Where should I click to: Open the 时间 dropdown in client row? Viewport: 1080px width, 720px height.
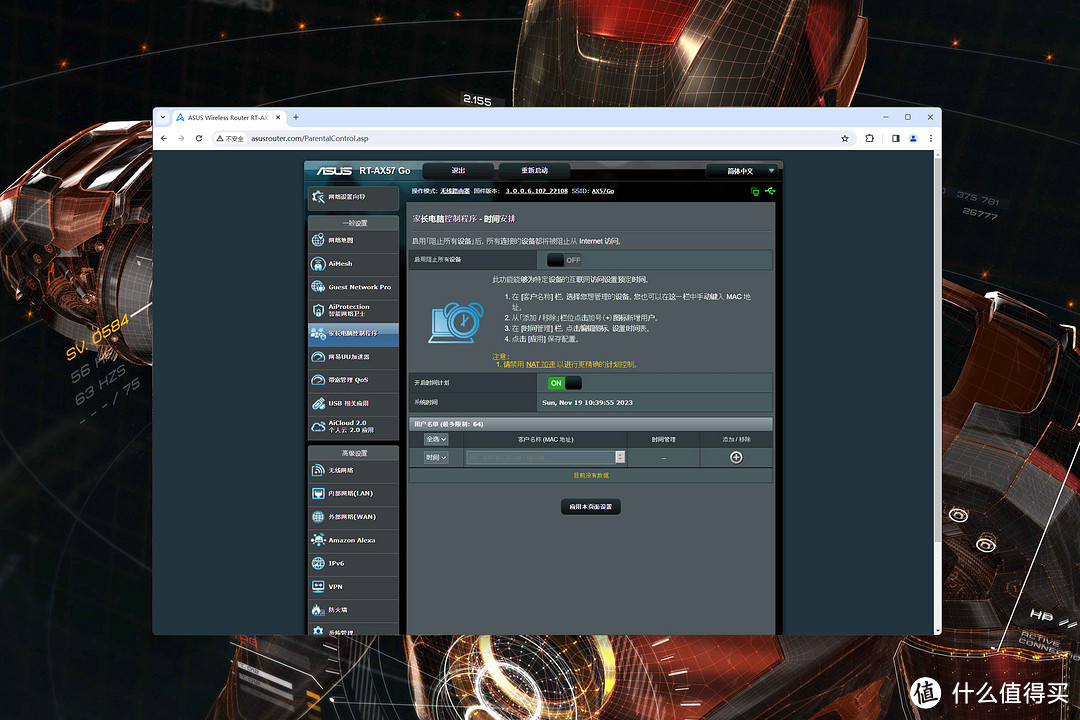point(436,457)
